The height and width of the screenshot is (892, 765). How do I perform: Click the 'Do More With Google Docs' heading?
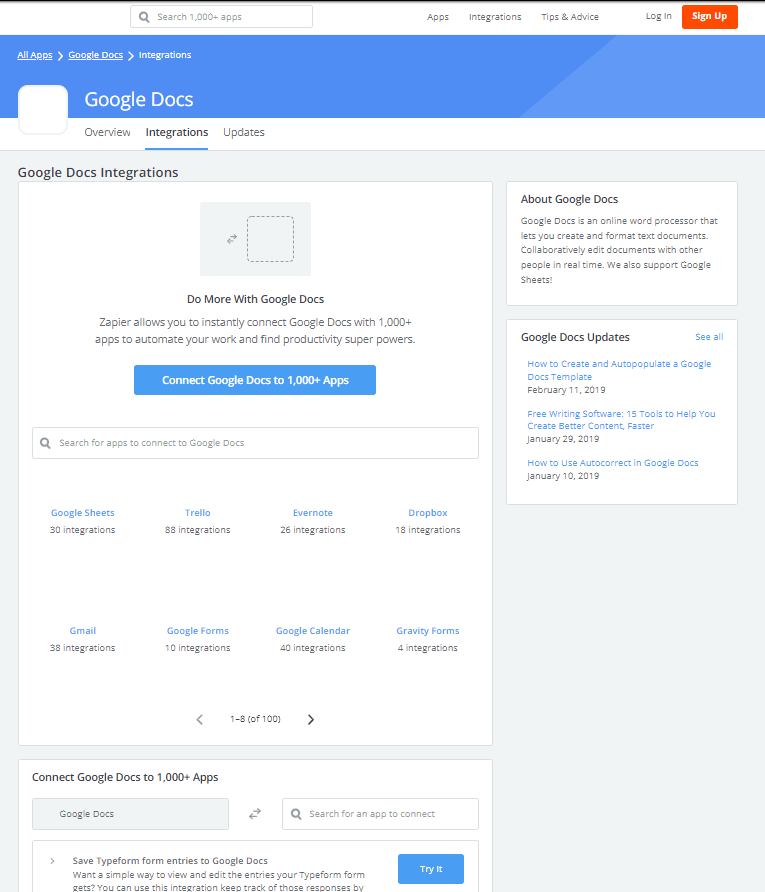pos(255,299)
